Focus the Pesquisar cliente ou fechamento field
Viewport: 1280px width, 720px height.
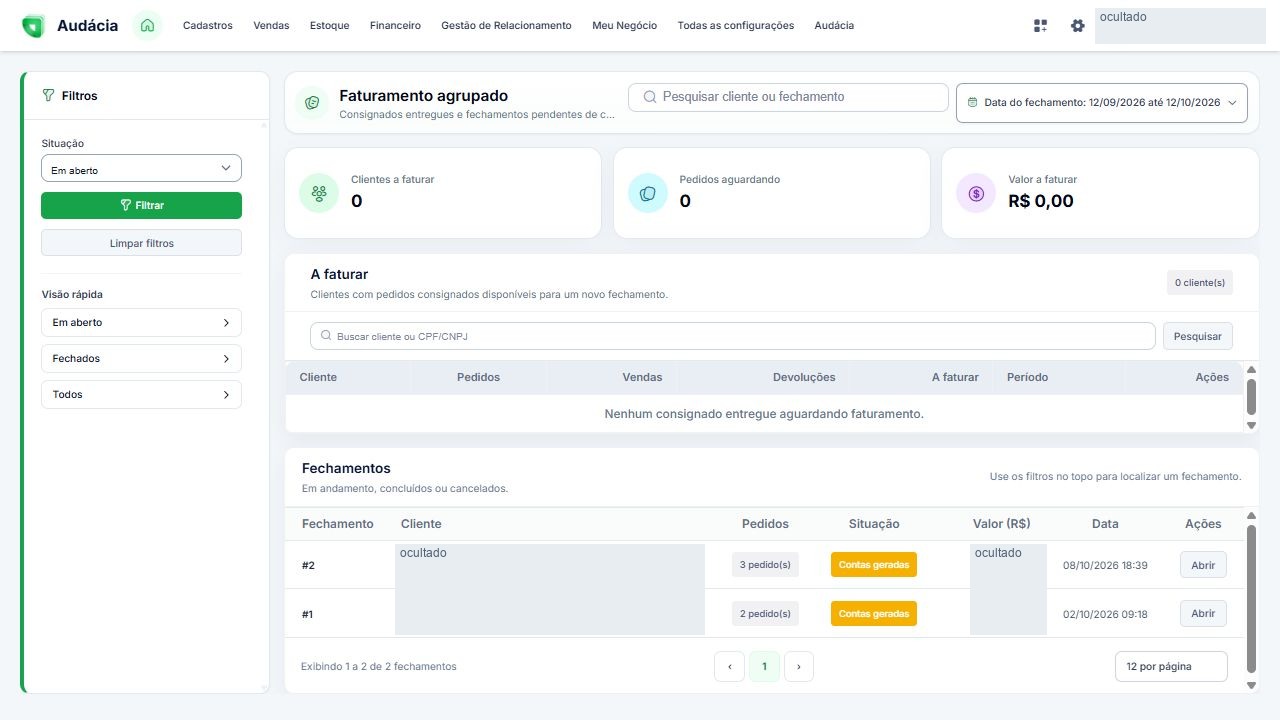[x=788, y=97]
